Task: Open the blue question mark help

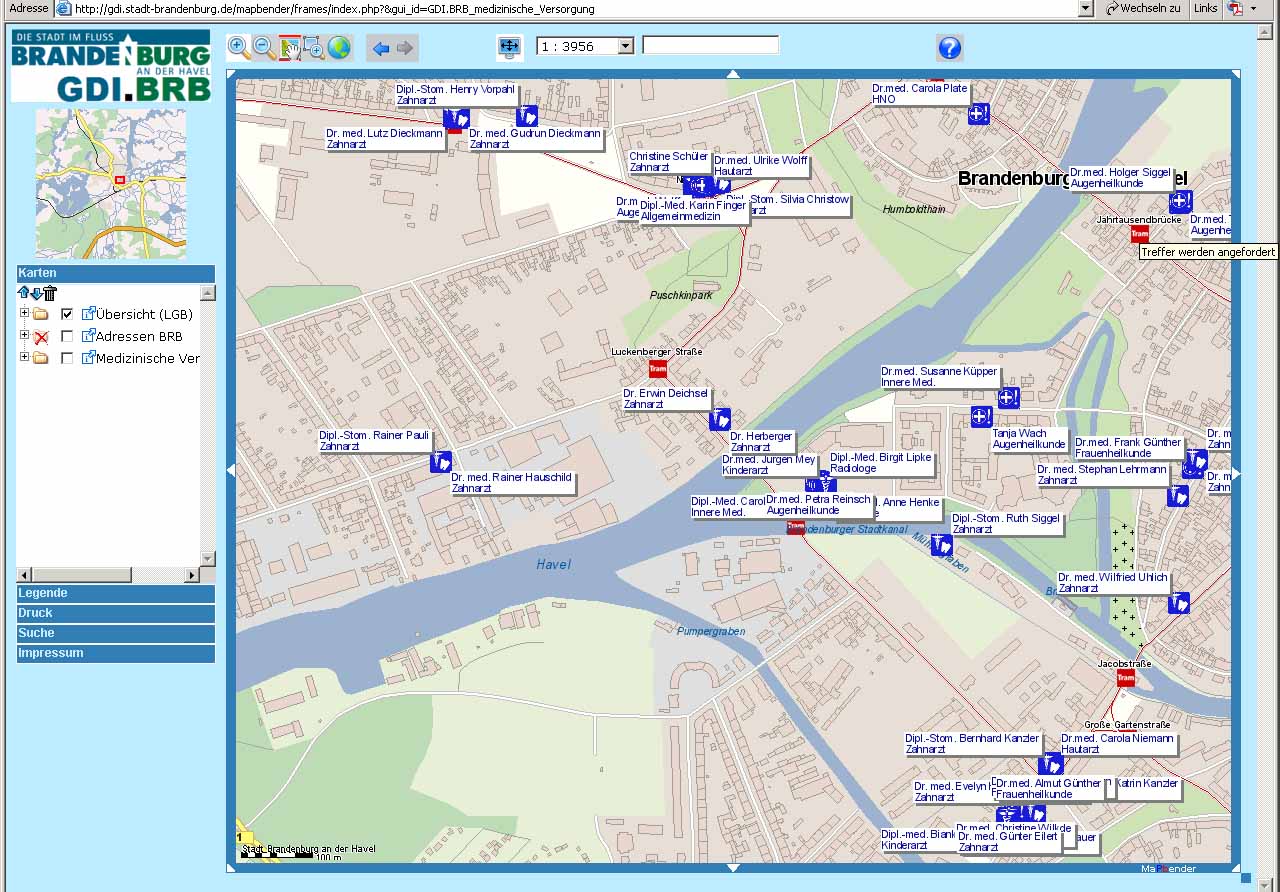Action: pos(949,47)
